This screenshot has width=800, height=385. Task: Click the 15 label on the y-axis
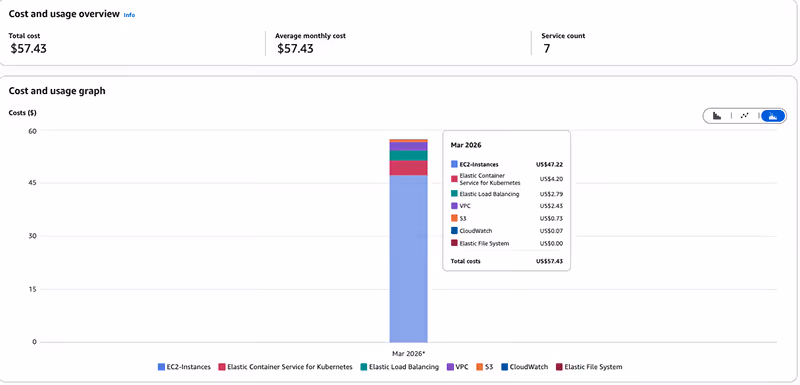34,289
